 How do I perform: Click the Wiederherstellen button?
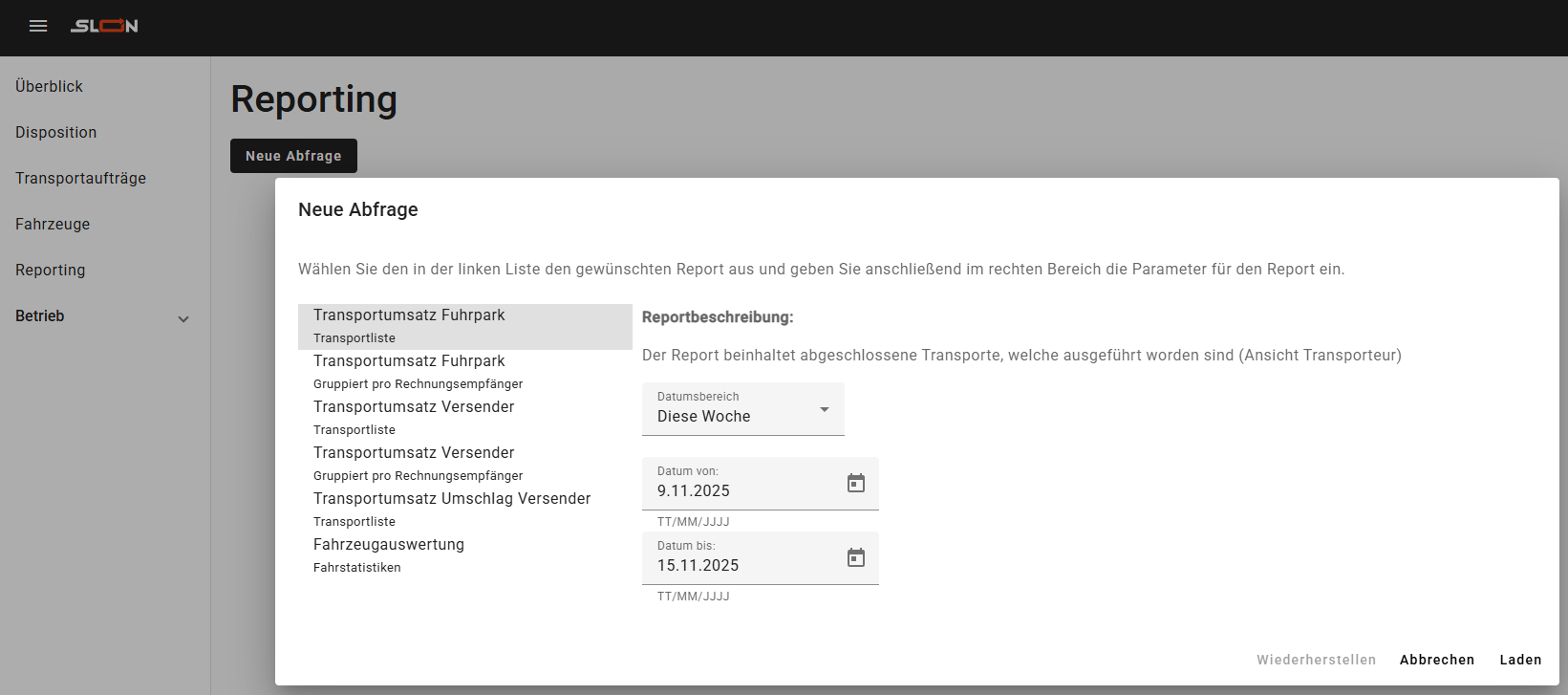1316,660
